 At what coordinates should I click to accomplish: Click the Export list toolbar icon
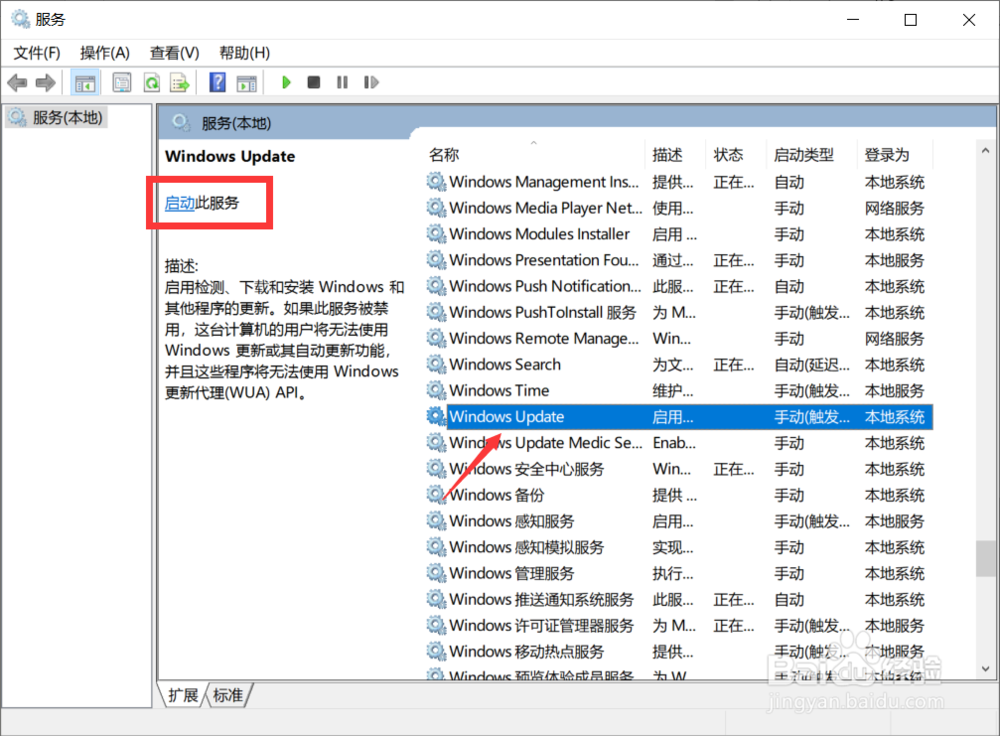click(180, 82)
